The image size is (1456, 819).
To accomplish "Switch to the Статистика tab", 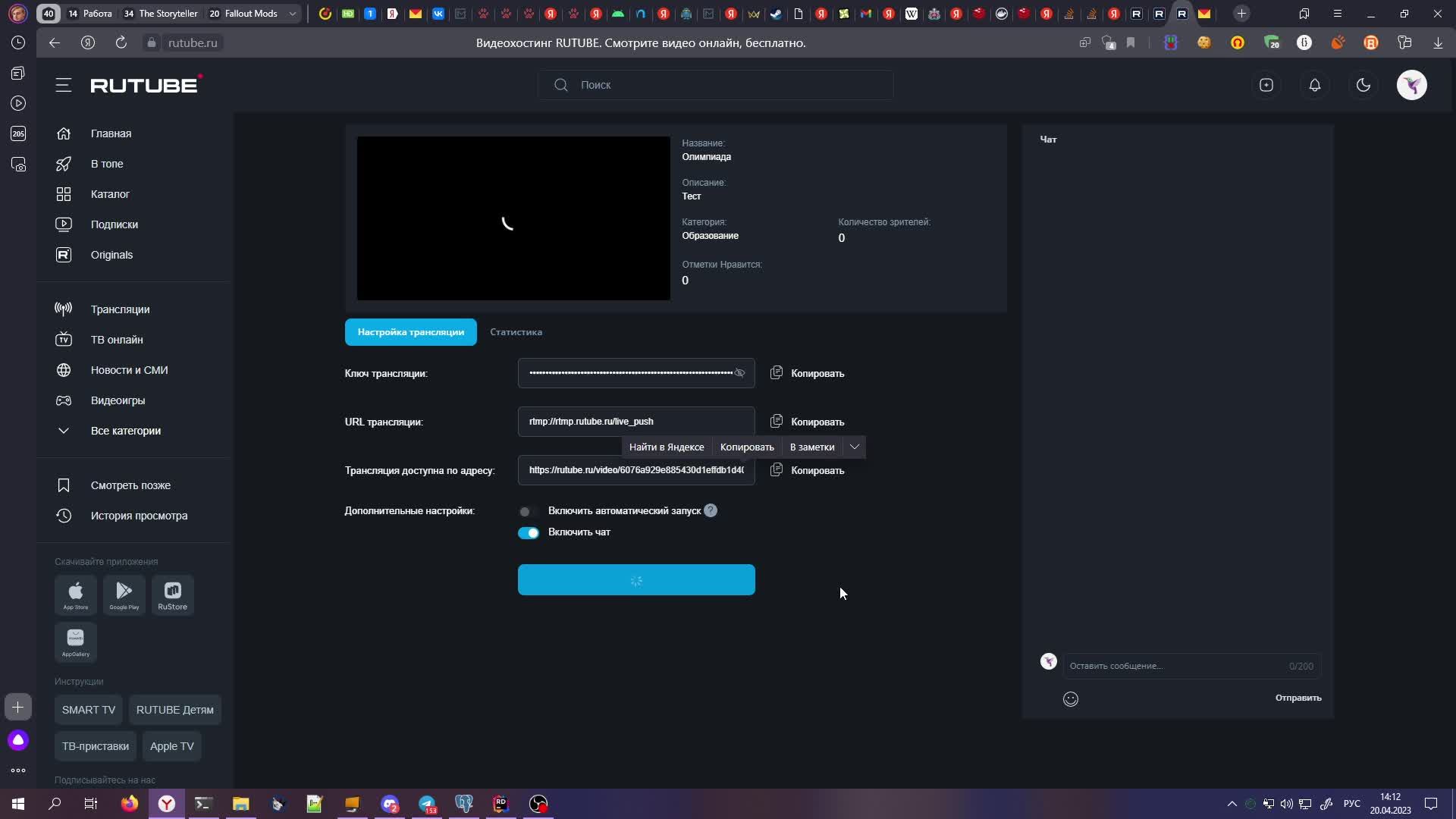I will pos(516,332).
